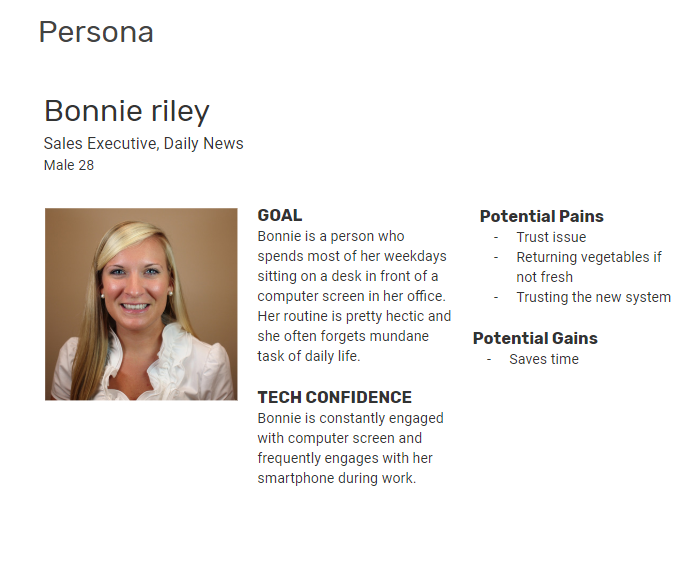
Task: Select the Returning vegetables bullet item
Action: [588, 257]
